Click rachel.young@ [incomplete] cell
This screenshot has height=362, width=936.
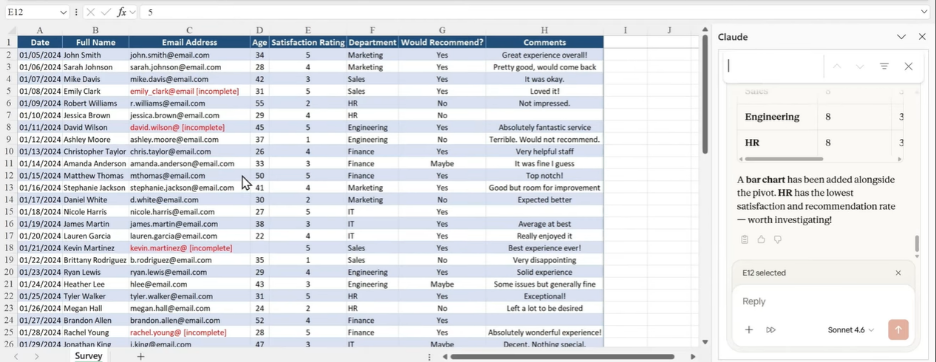pyautogui.click(x=189, y=332)
